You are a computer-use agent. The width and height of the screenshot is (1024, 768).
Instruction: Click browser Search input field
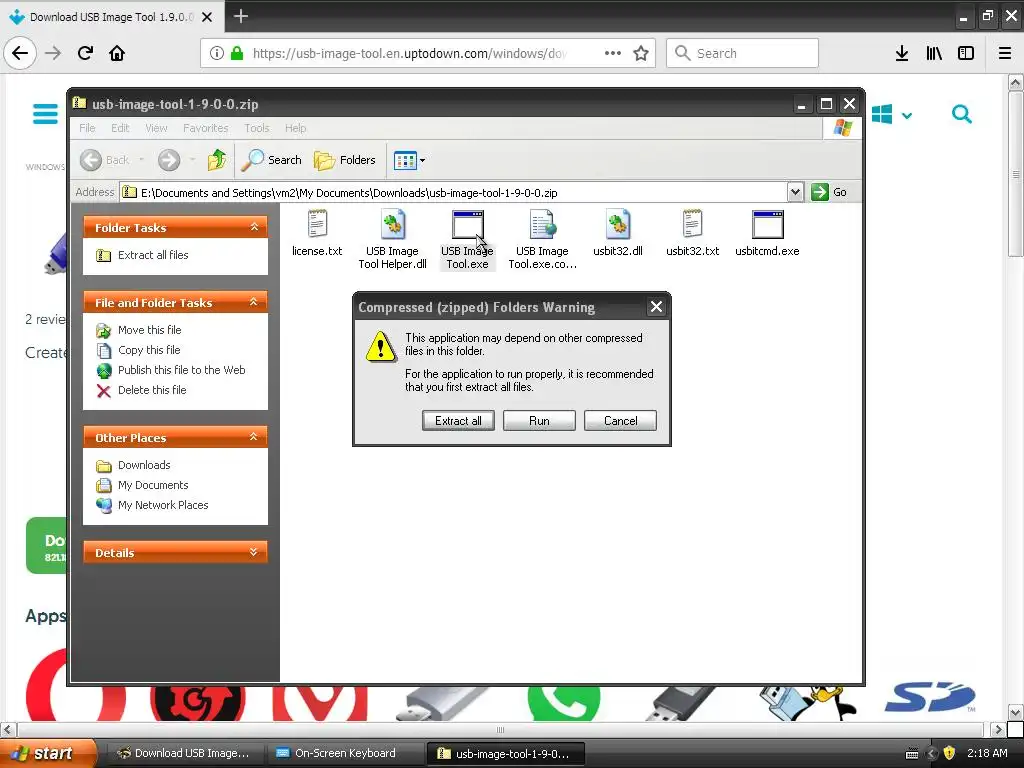[x=742, y=53]
